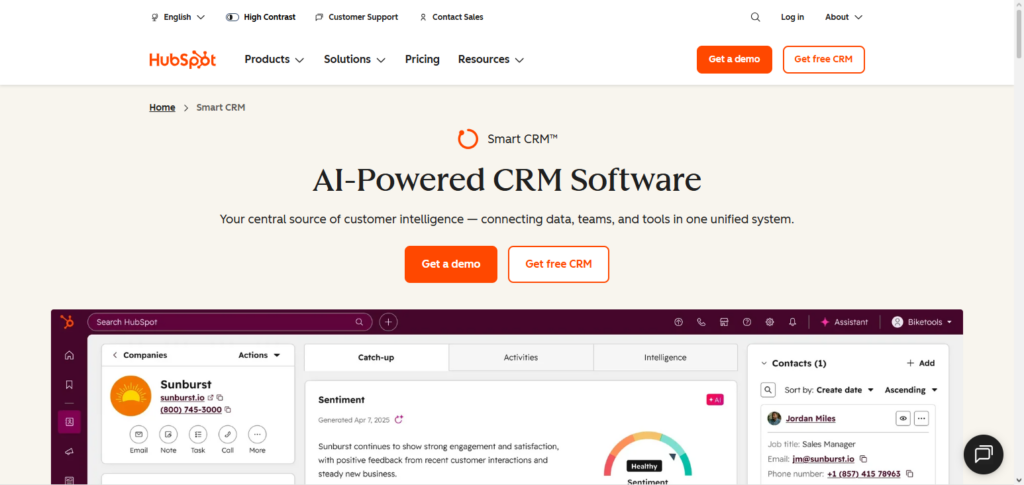
Task: Click the Home breadcrumb link
Action: click(162, 108)
